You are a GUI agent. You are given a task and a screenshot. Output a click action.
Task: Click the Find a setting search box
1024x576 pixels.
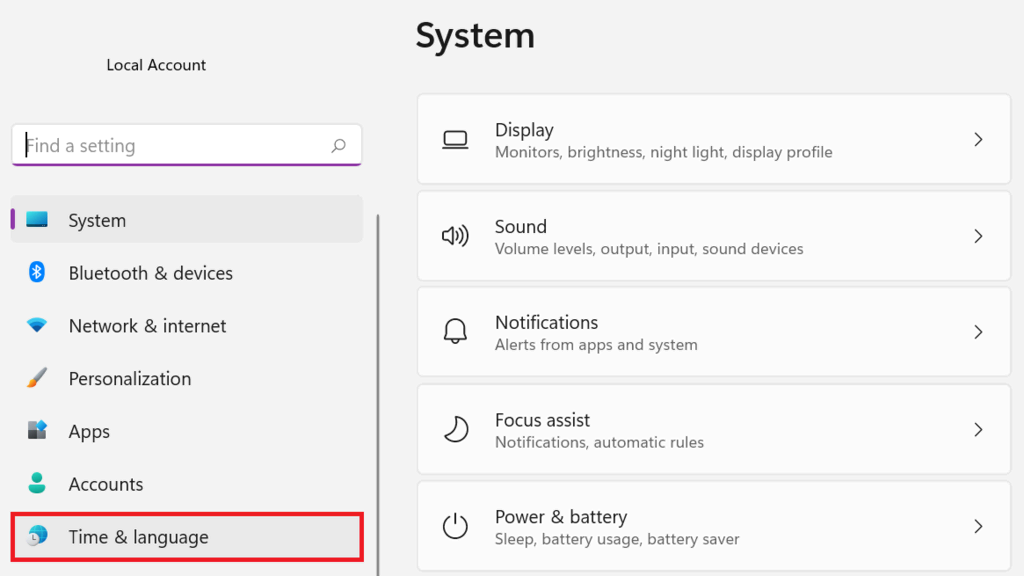(x=175, y=146)
